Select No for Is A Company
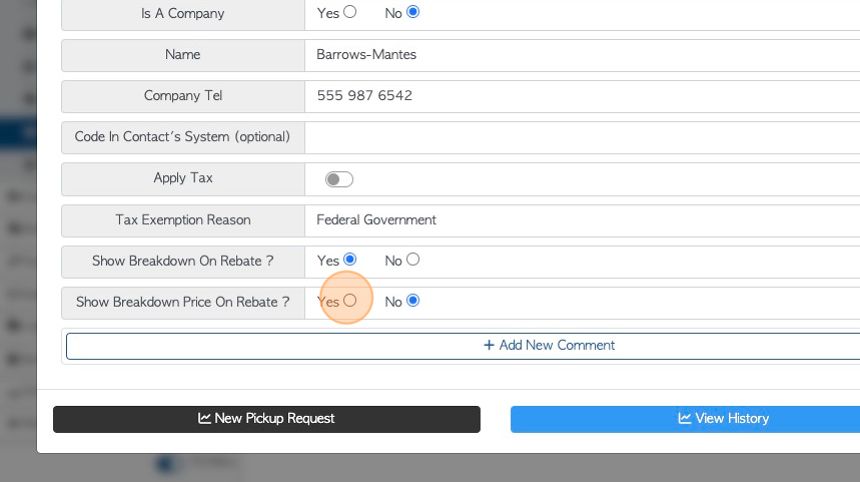860x482 pixels. pos(413,12)
